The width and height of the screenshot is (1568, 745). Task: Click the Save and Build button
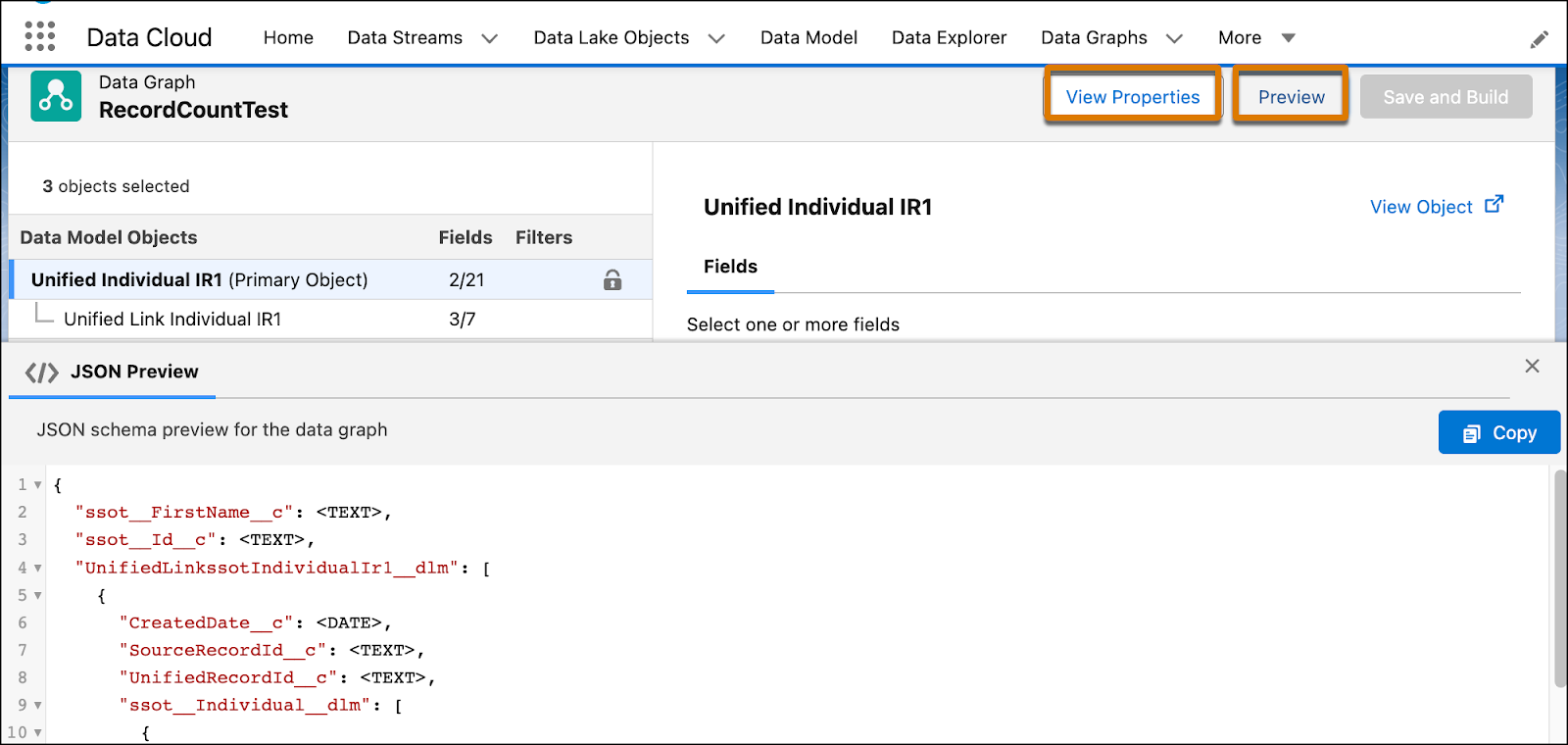click(1445, 97)
